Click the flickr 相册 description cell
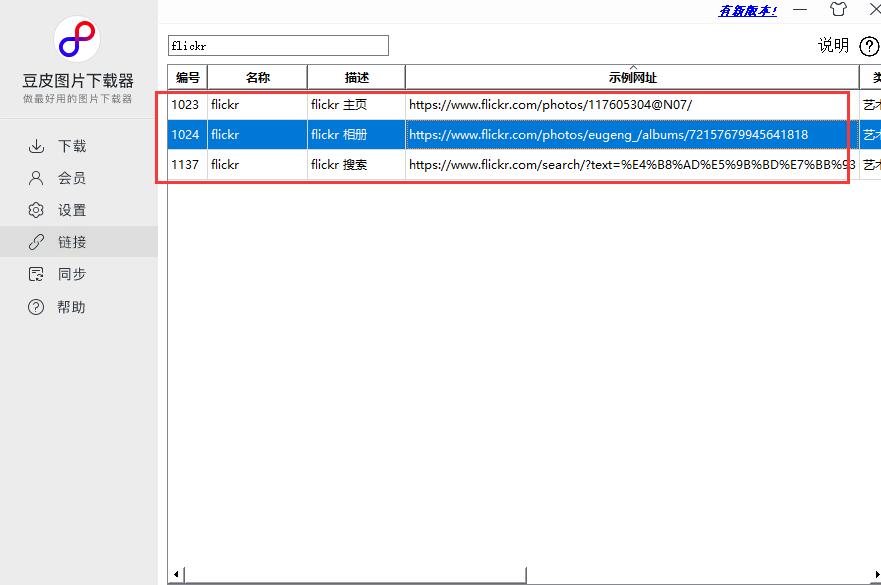881x585 pixels. [356, 134]
